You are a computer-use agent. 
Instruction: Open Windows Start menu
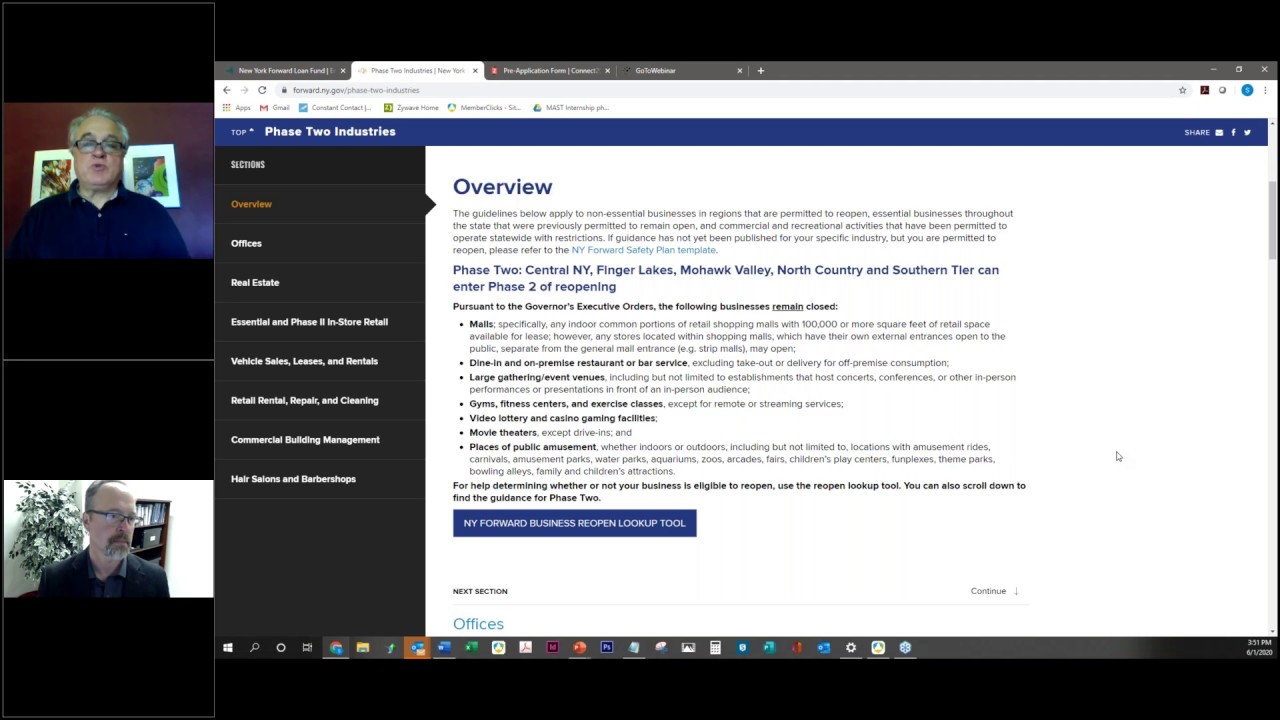pos(227,648)
